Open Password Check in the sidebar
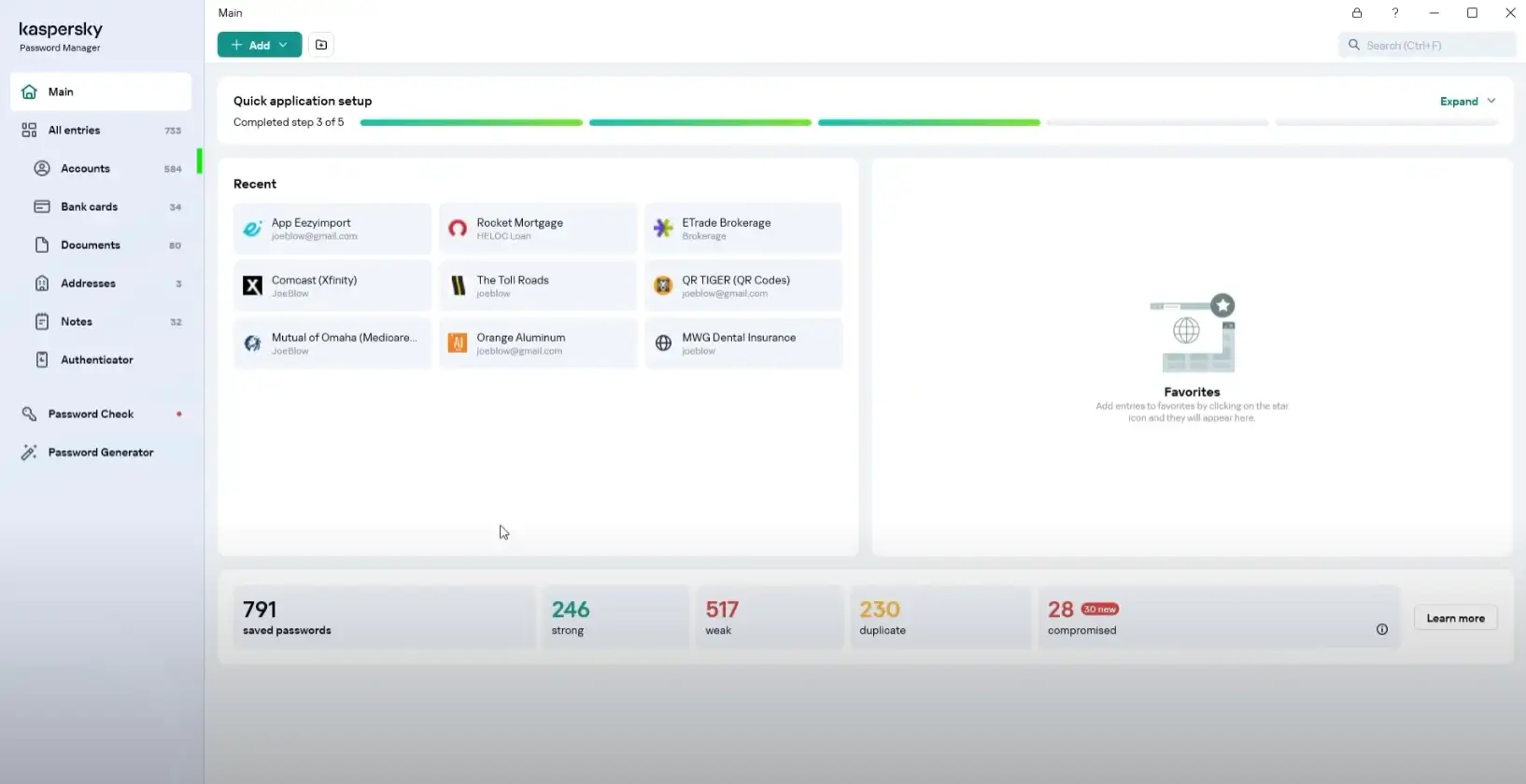This screenshot has width=1526, height=784. point(91,414)
